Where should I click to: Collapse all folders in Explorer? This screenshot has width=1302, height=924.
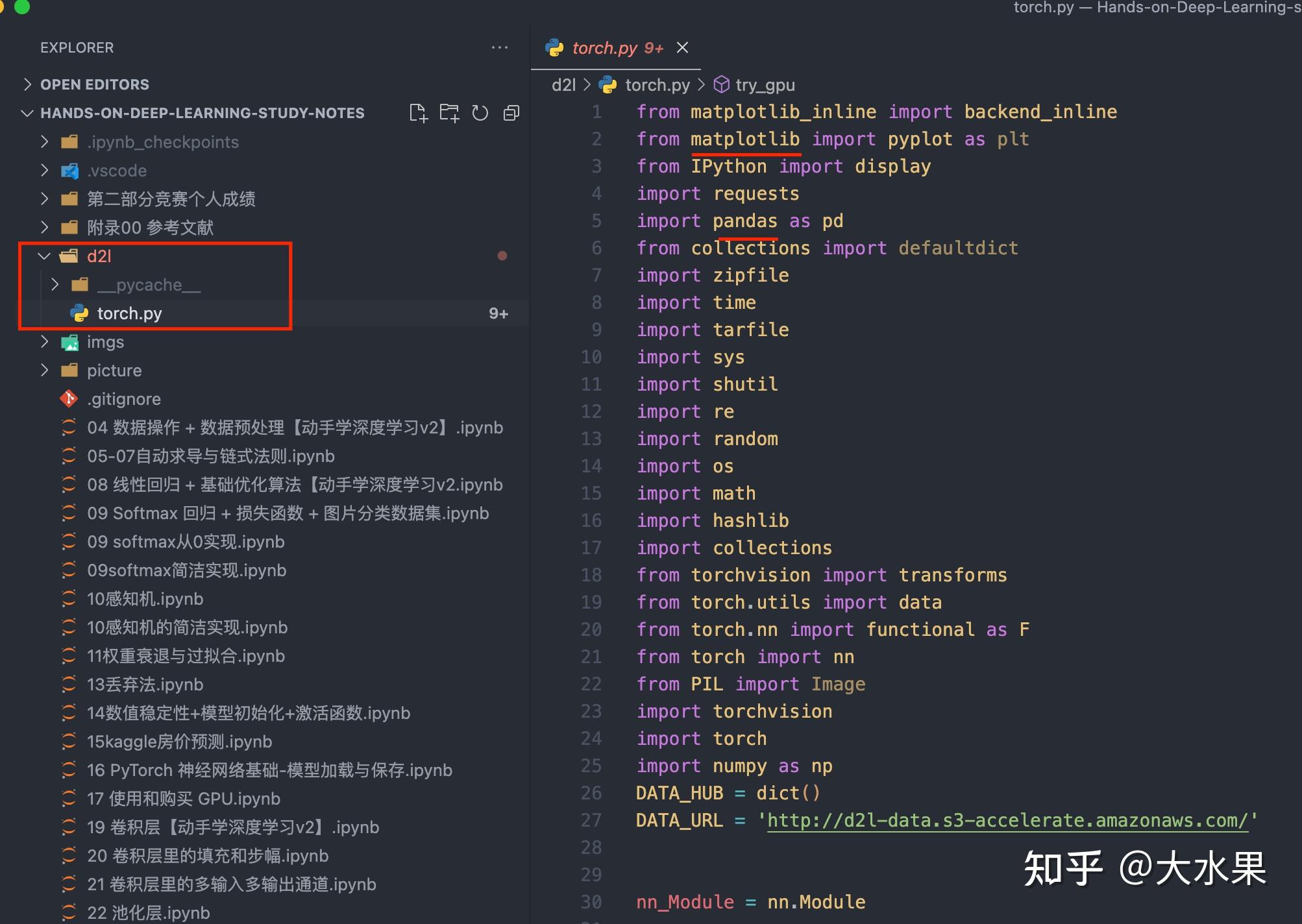pos(511,112)
